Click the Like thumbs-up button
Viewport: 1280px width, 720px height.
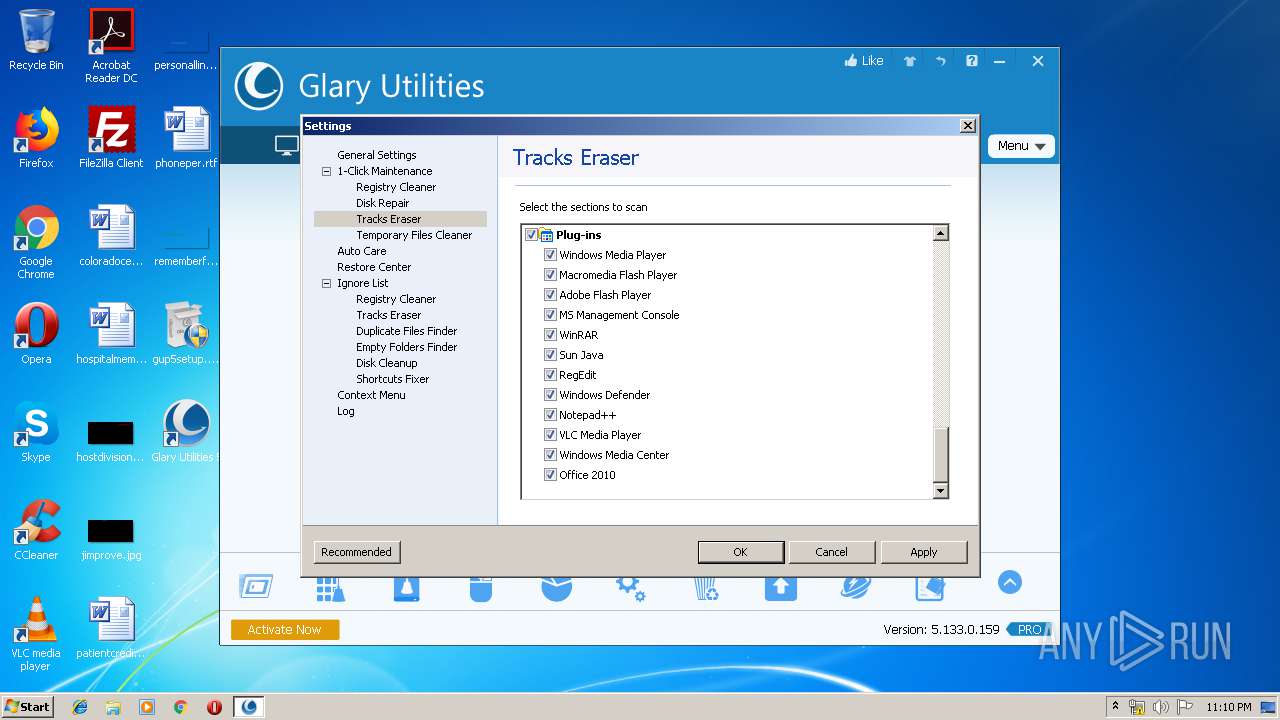click(x=864, y=61)
